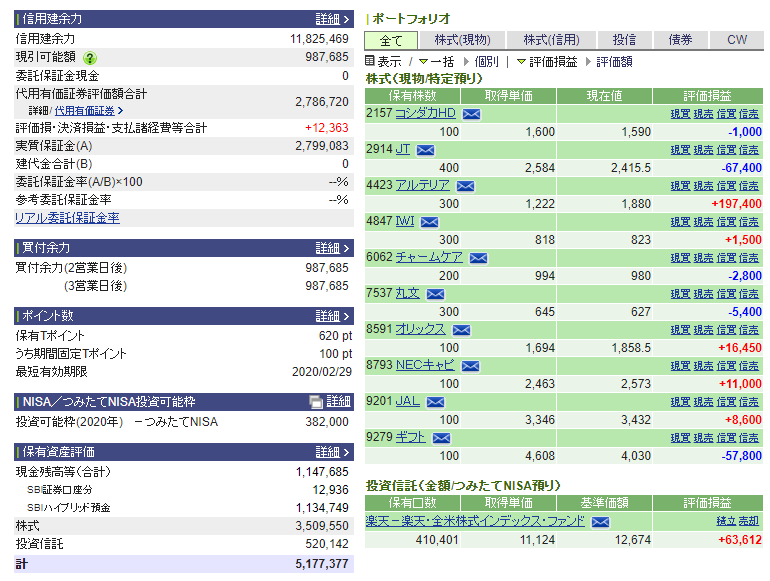Click the envelope icon beside JAL

pyautogui.click(x=435, y=402)
